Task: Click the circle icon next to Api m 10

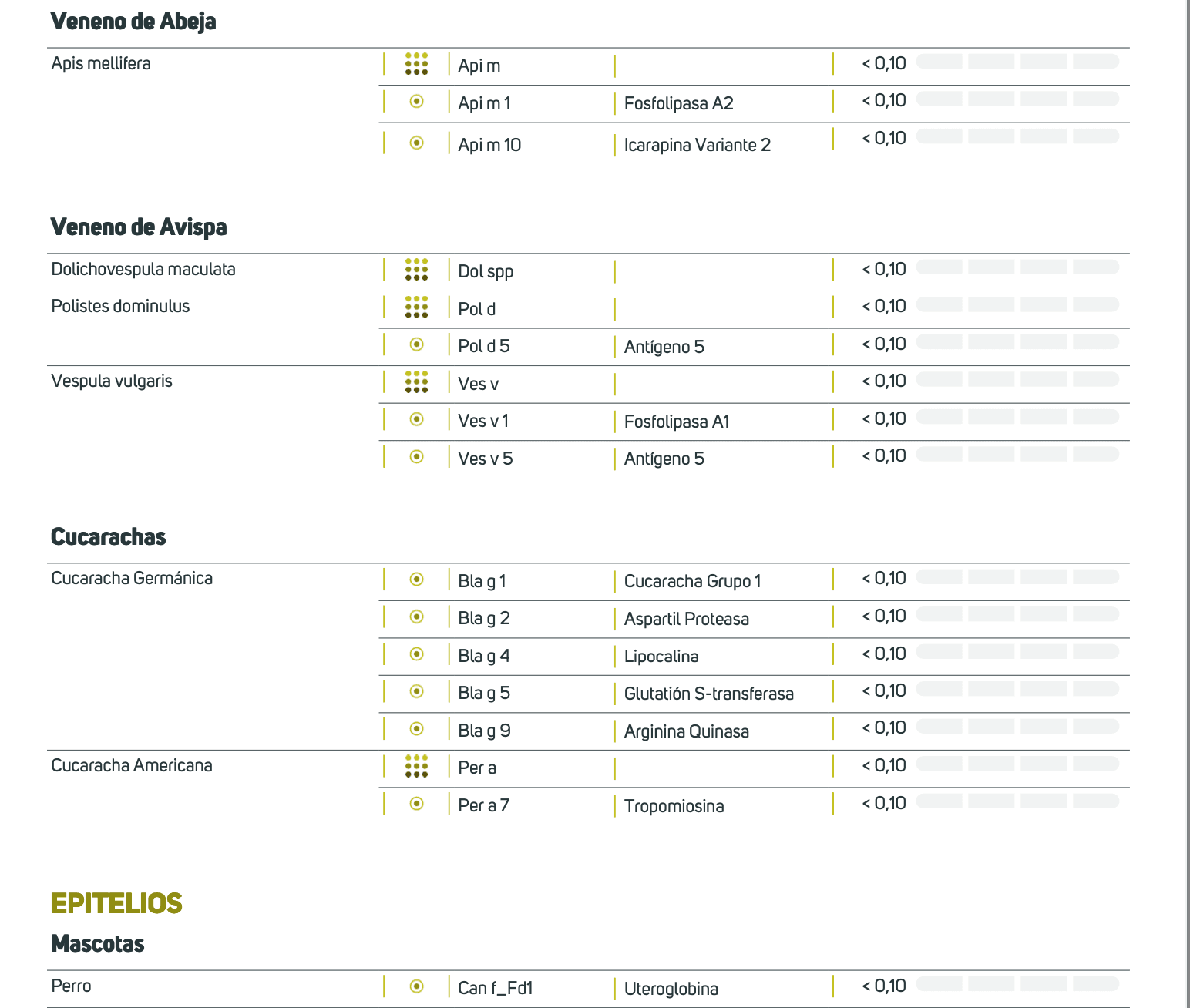Action: click(x=416, y=143)
